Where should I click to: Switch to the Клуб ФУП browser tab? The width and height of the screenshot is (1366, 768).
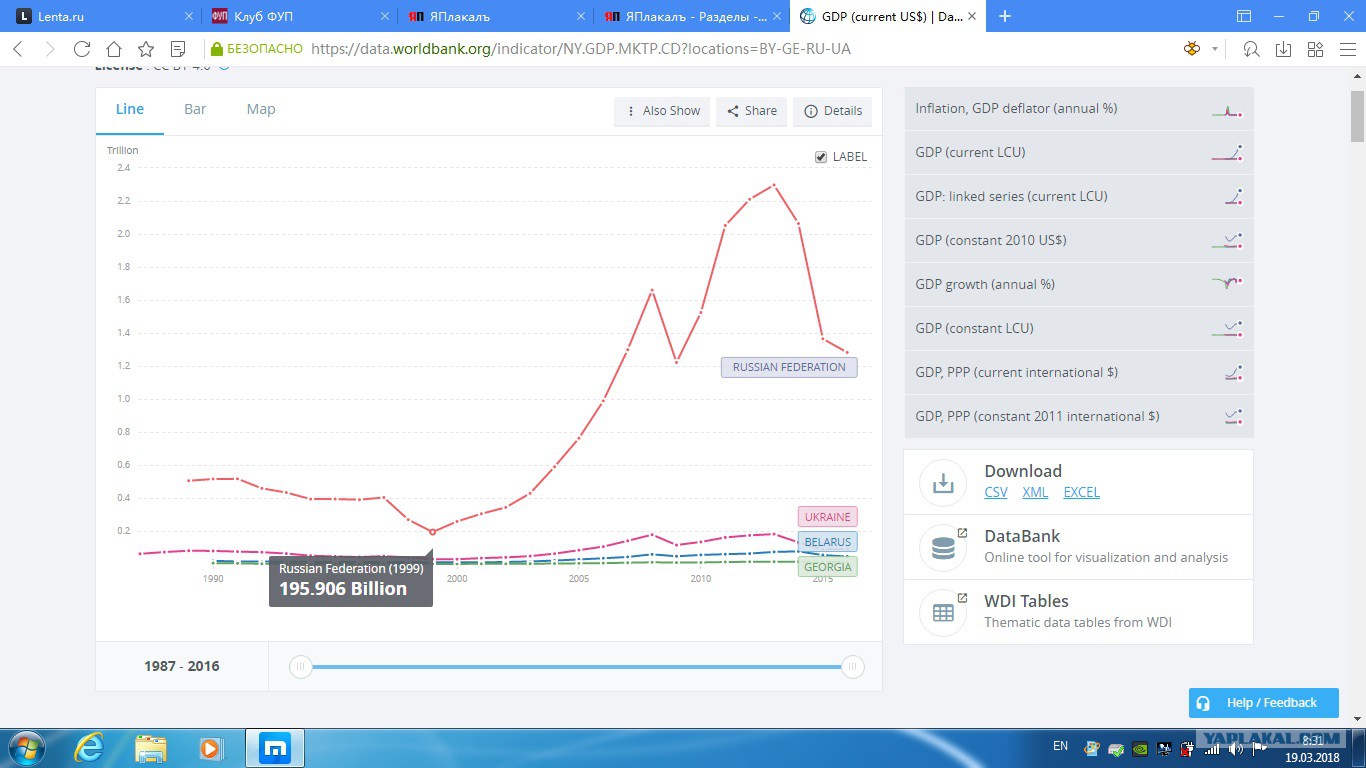tap(299, 16)
